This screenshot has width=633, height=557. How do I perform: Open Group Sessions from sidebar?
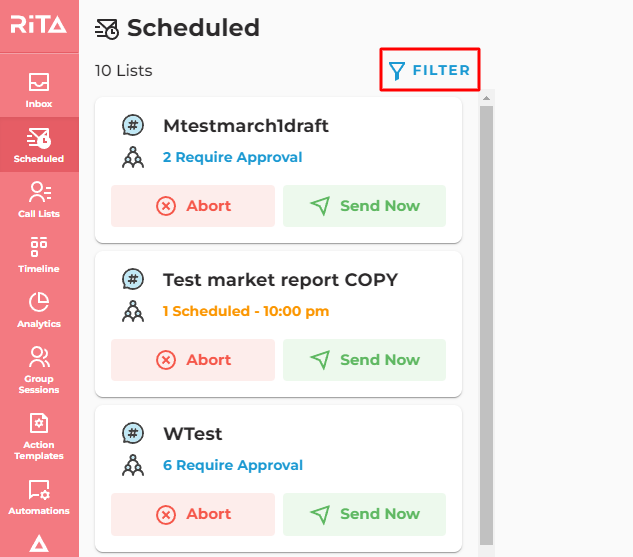pyautogui.click(x=39, y=370)
